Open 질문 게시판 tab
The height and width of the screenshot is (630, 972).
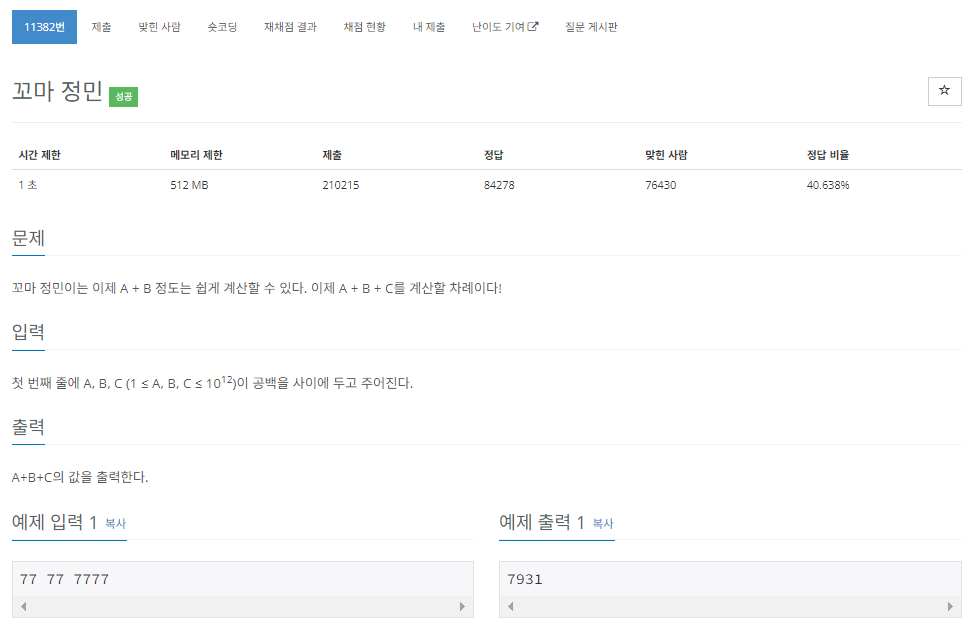(591, 27)
